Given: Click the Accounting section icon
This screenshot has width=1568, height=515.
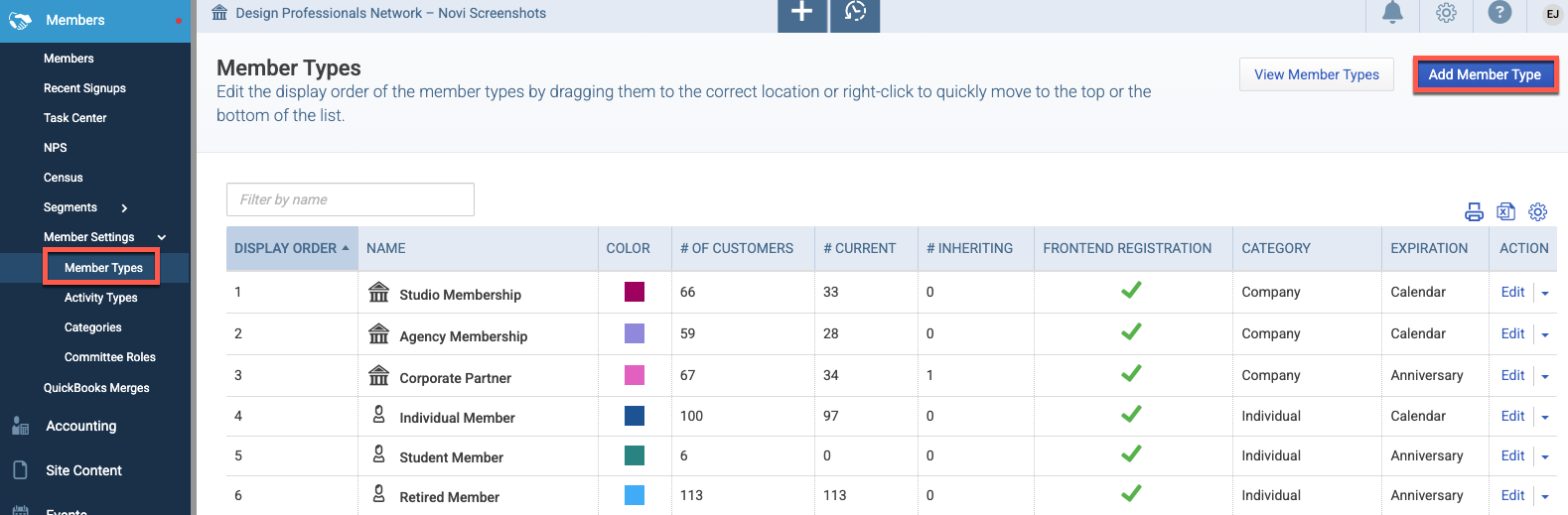Looking at the screenshot, I should point(20,426).
